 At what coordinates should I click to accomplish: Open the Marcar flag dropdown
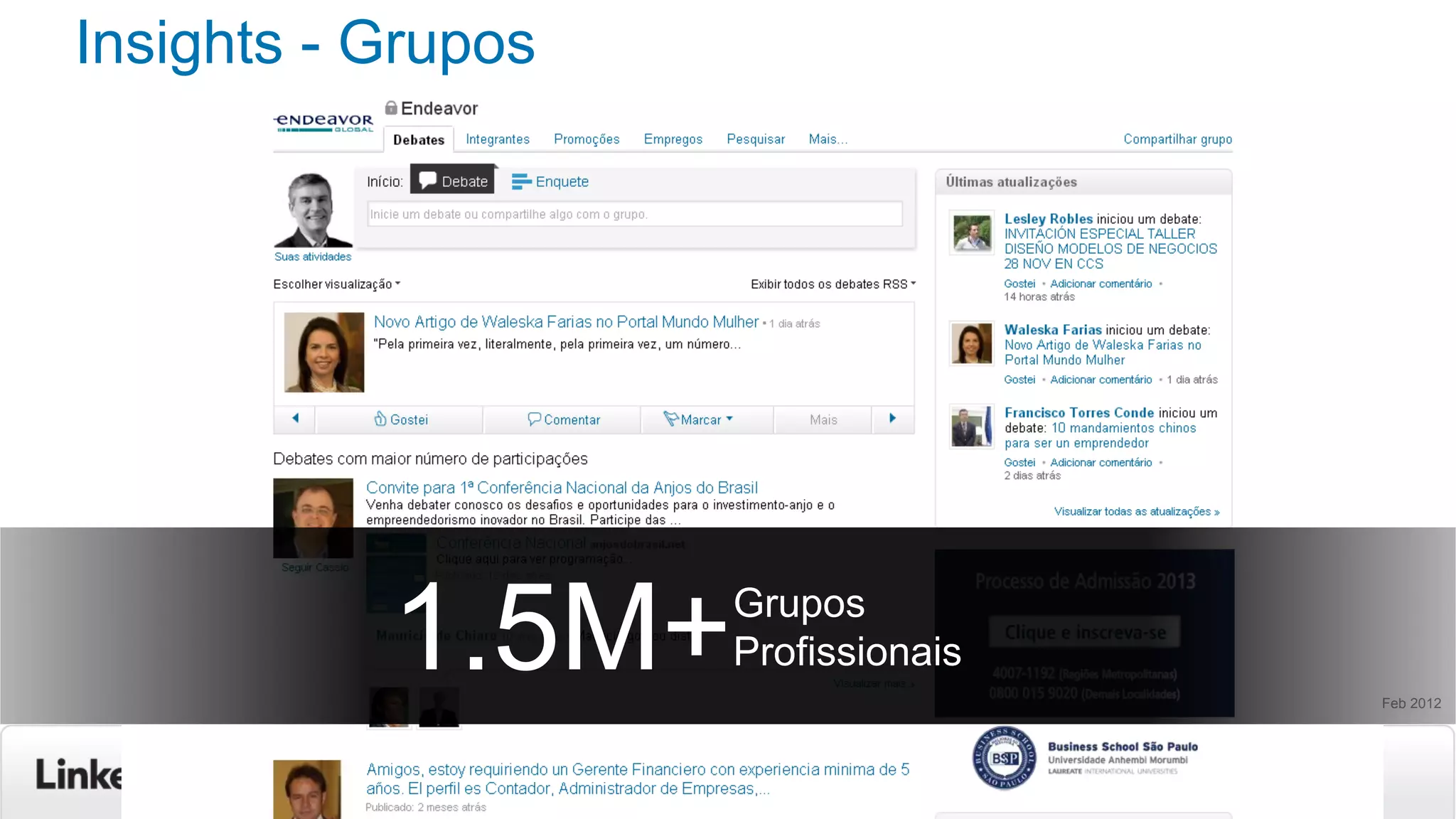coord(698,419)
